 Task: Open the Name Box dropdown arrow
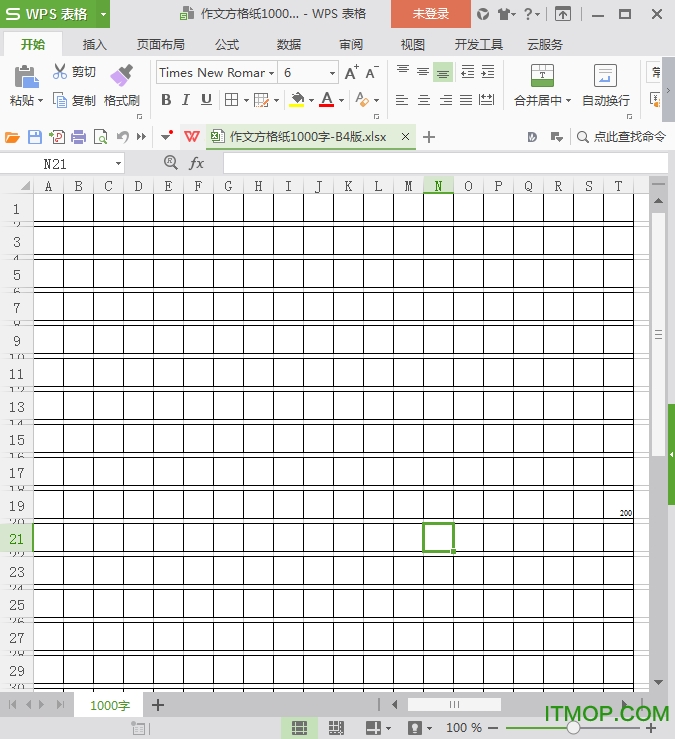(x=119, y=164)
